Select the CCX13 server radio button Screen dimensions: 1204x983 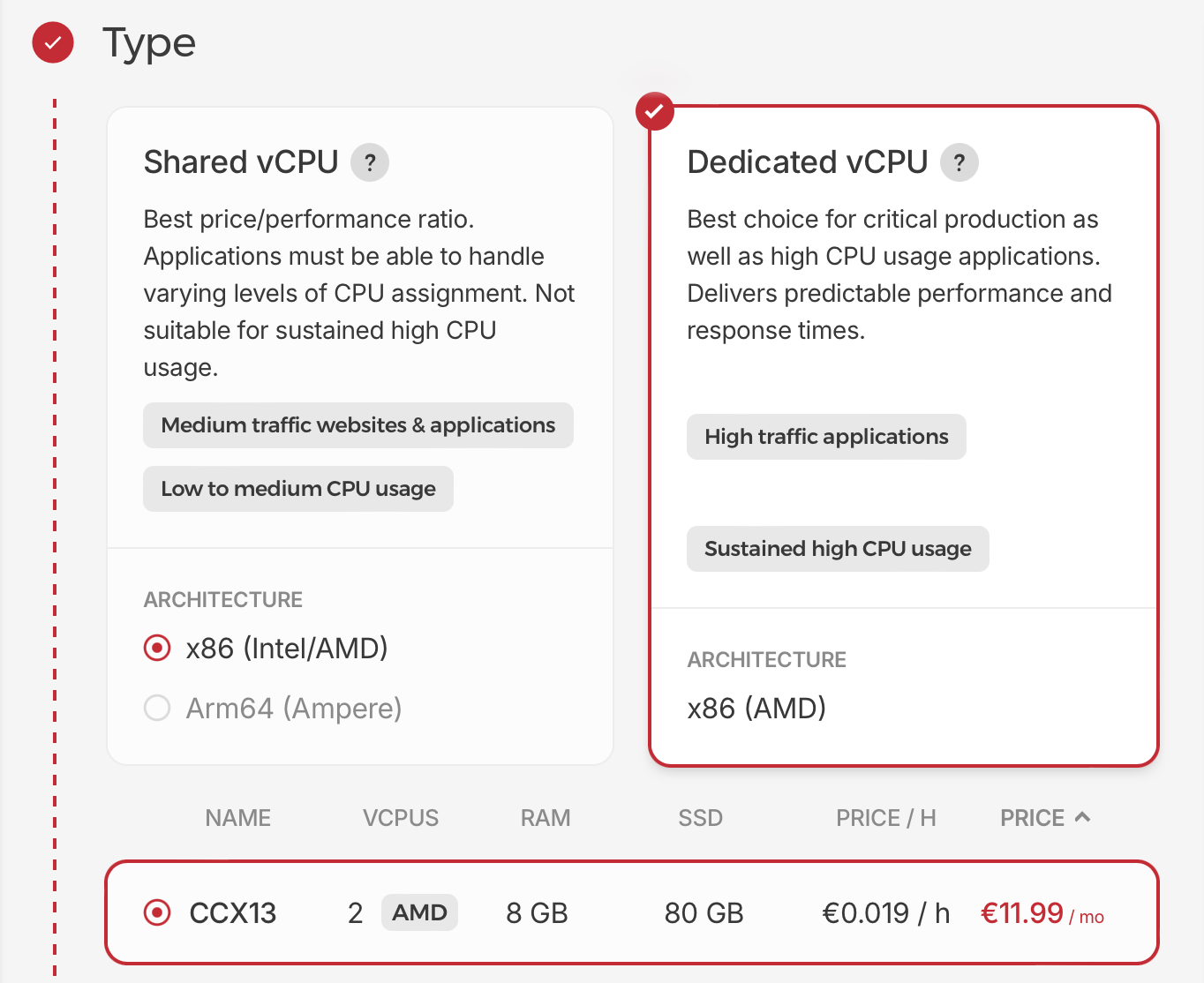click(x=157, y=912)
